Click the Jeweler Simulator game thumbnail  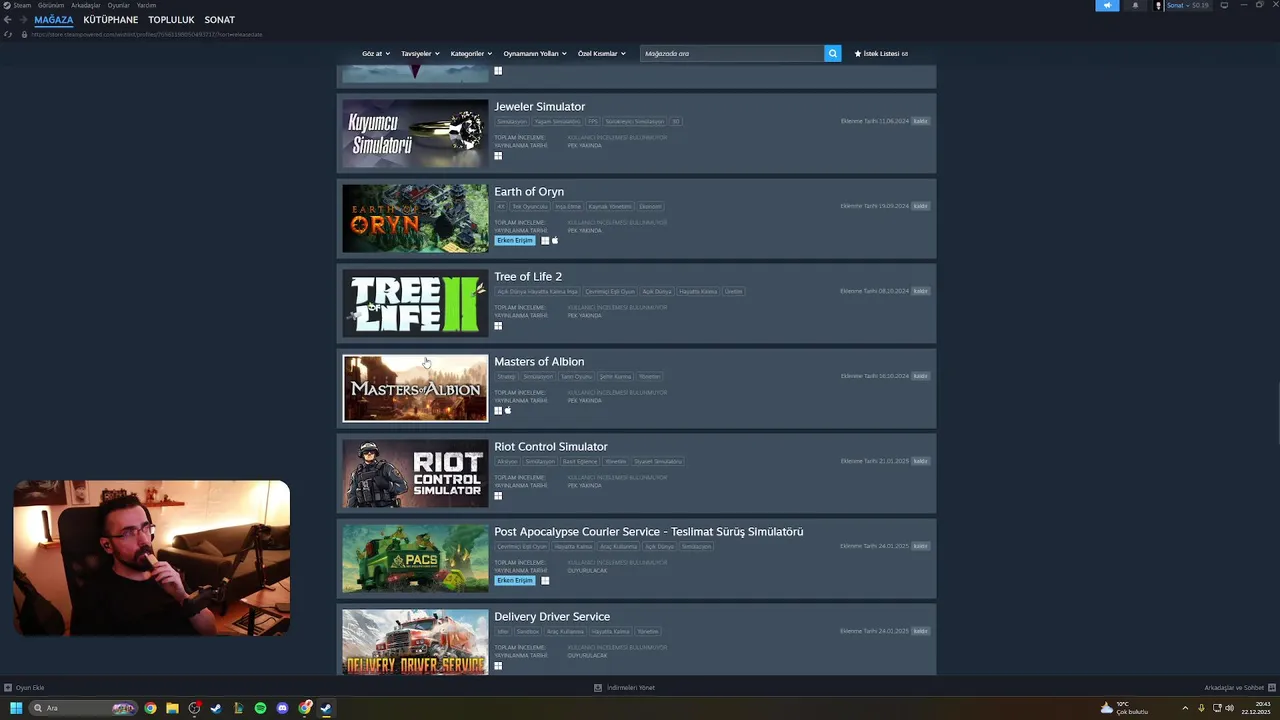pyautogui.click(x=415, y=133)
